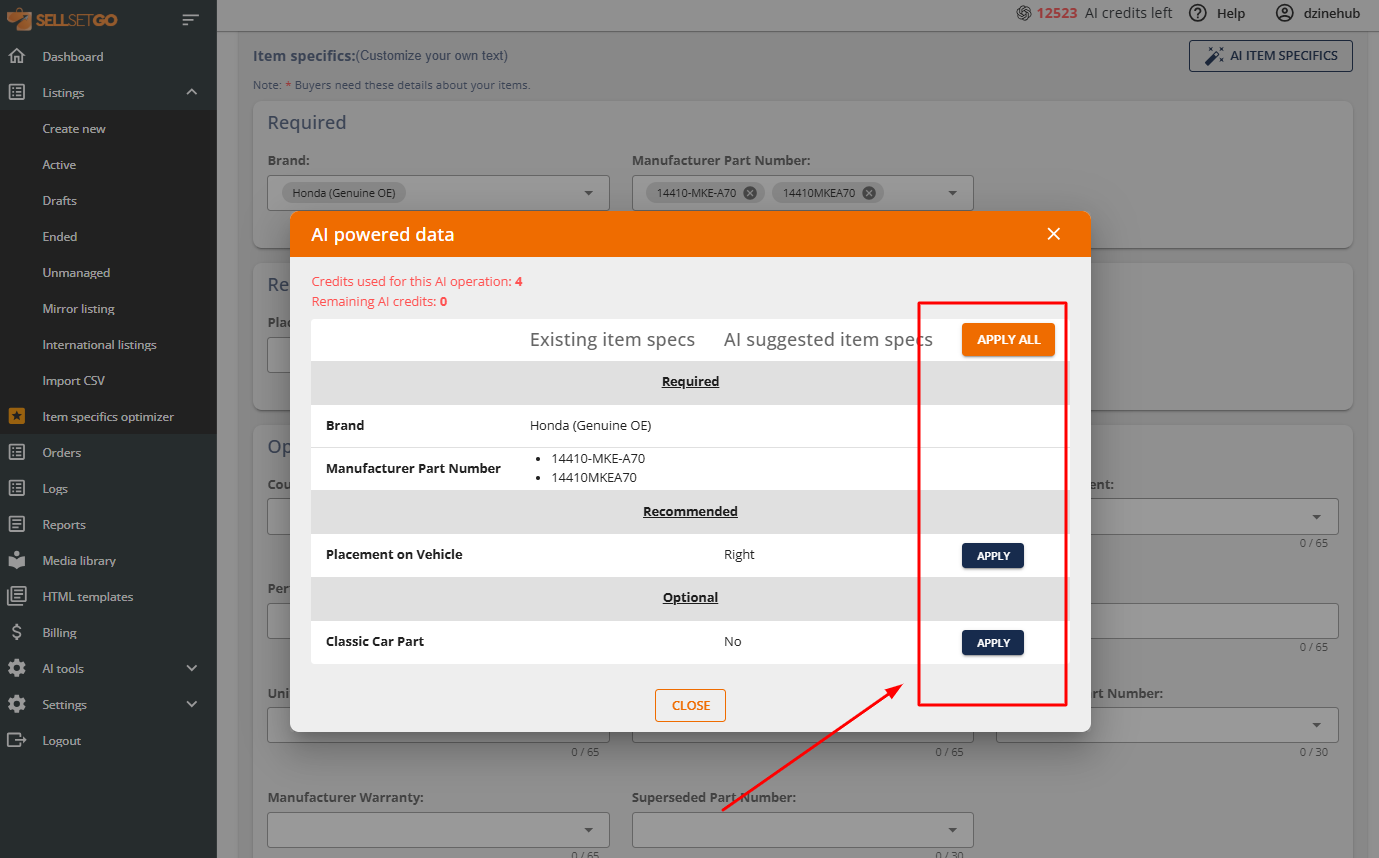
Task: Click the Billing dollar sign icon
Action: pos(17,633)
